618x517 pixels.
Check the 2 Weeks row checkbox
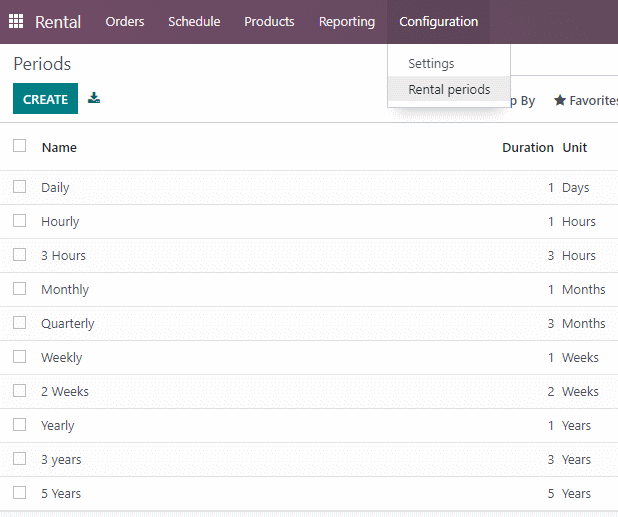tap(19, 391)
